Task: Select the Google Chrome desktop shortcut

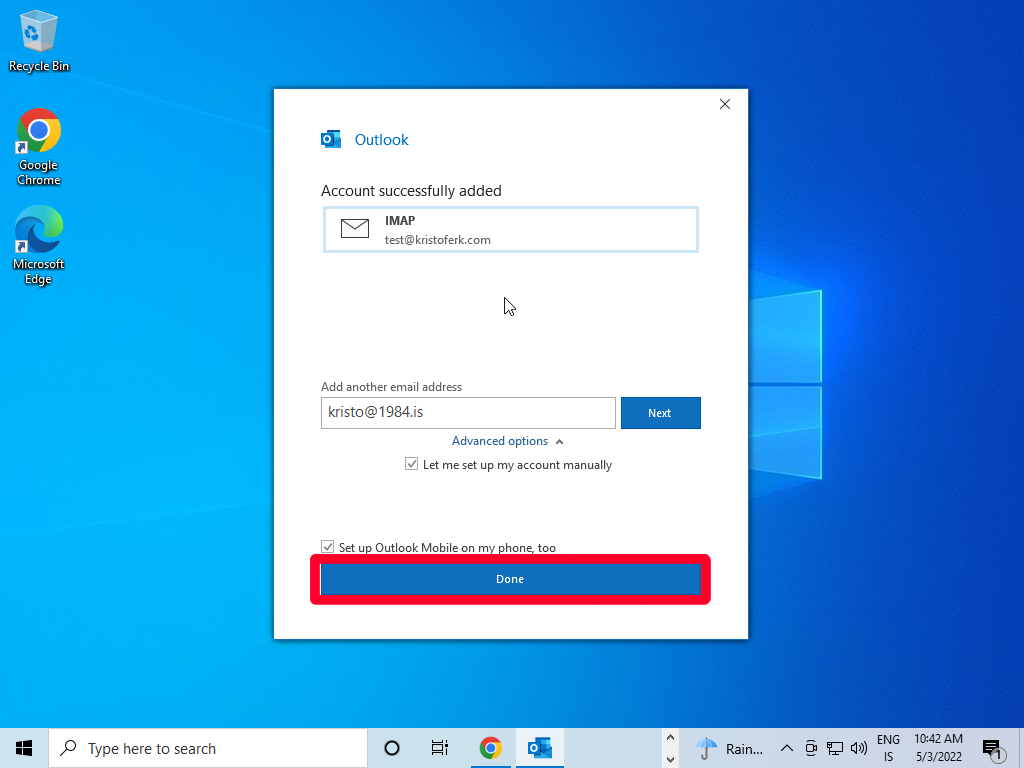Action: 39,146
